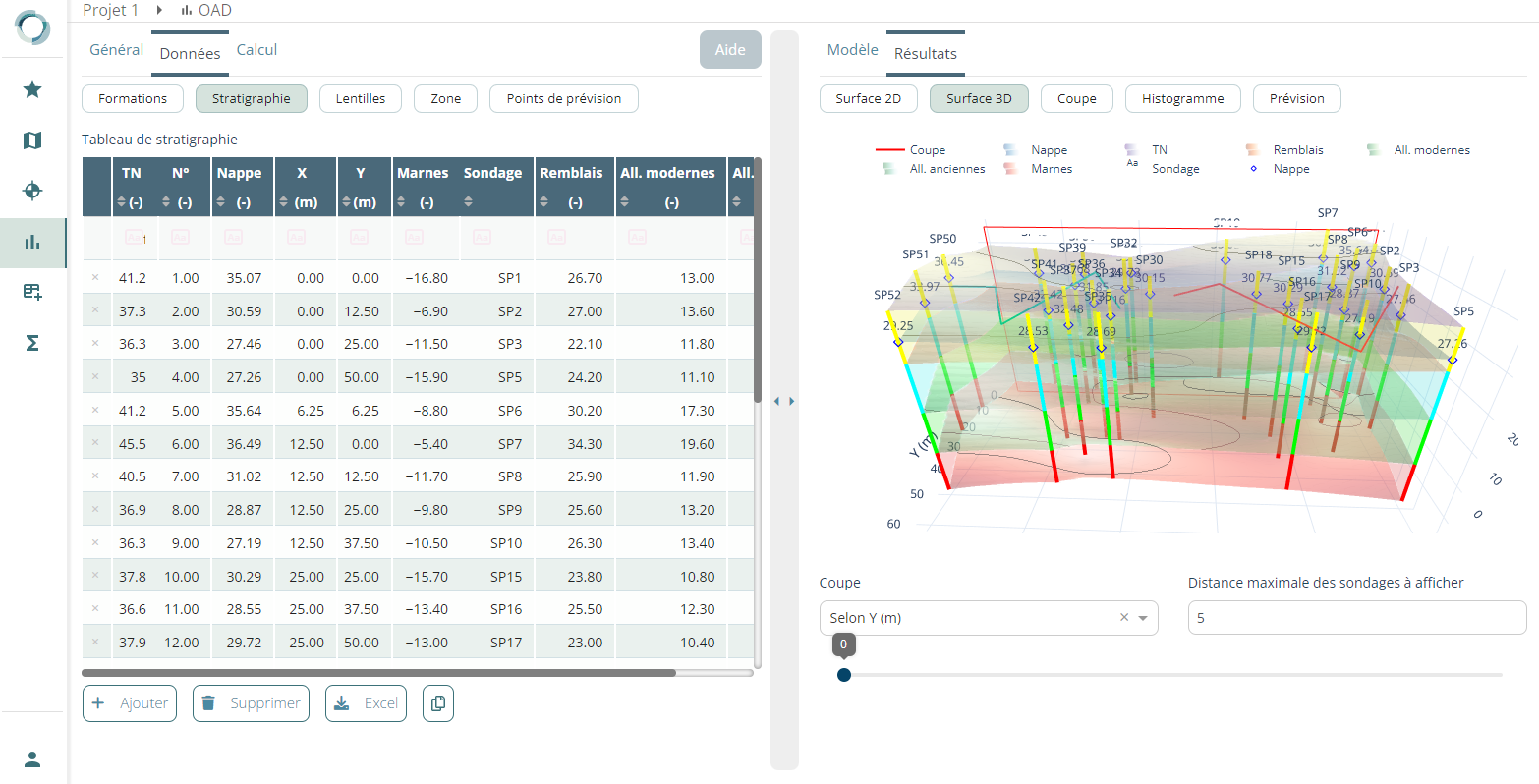This screenshot has width=1539, height=784.
Task: Toggle All. anciennes in the legend
Action: tap(934, 169)
